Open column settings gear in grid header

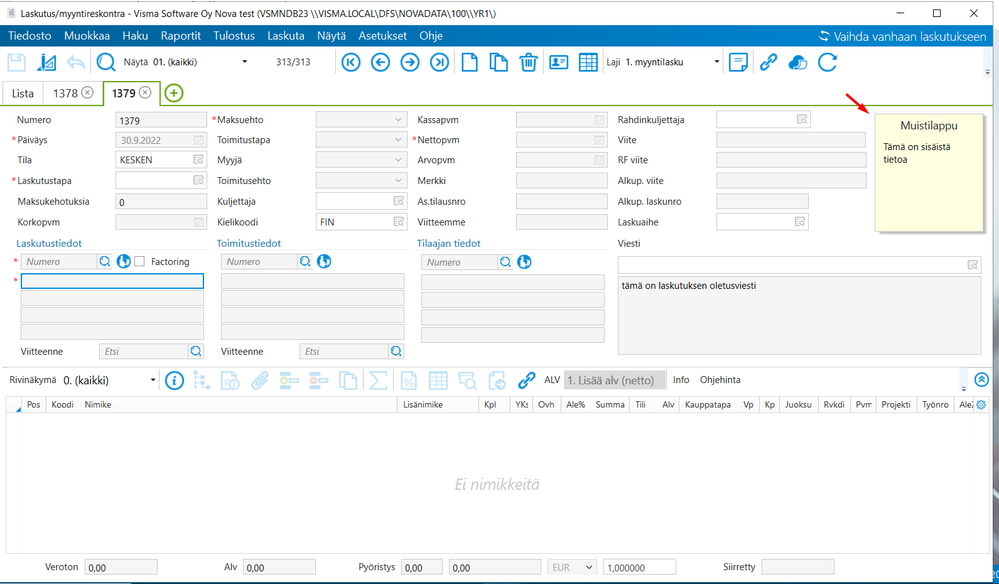pyautogui.click(x=981, y=404)
